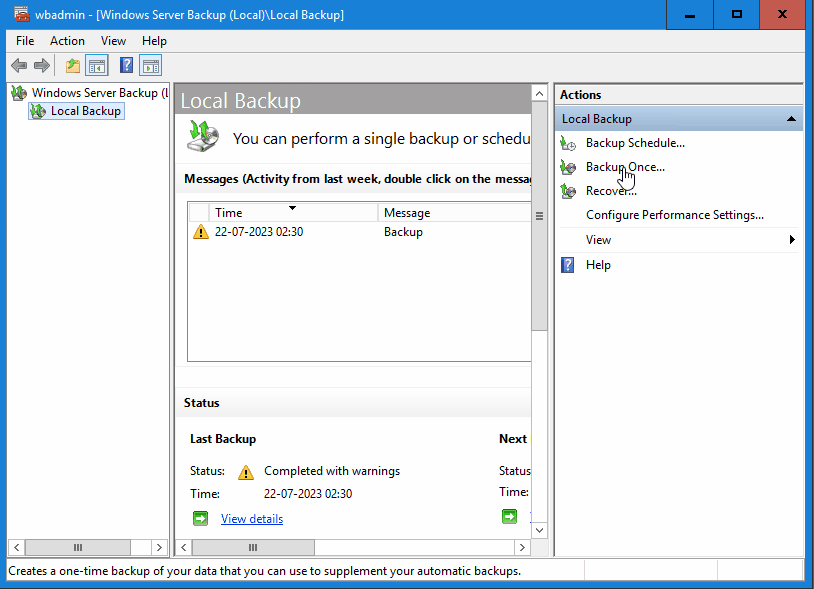Expand the View submenu arrow in Actions
This screenshot has height=589, width=814.
click(792, 240)
